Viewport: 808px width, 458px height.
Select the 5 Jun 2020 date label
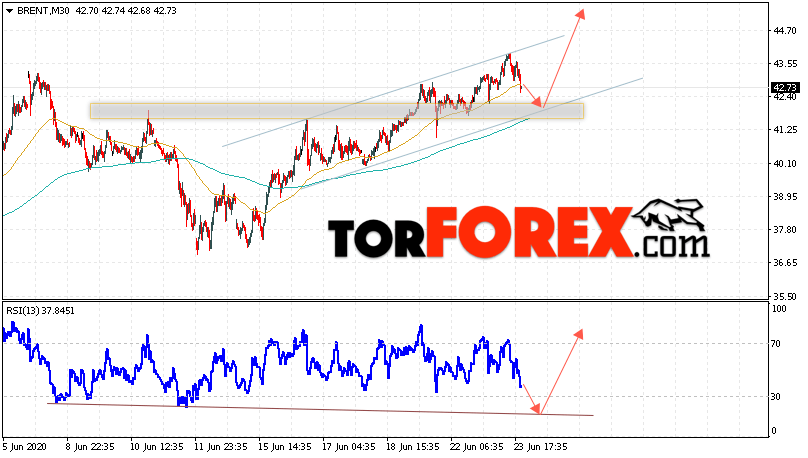click(x=25, y=447)
